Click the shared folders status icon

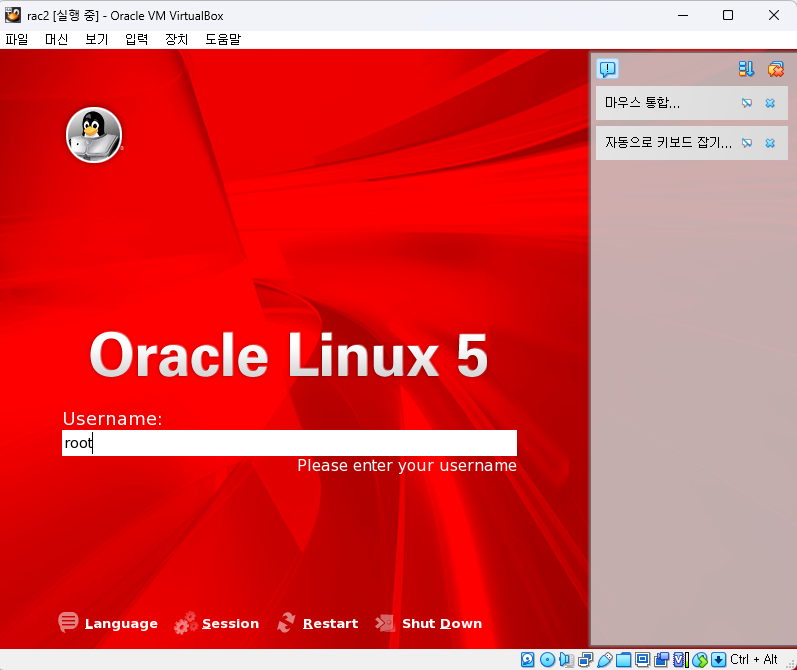(x=623, y=660)
